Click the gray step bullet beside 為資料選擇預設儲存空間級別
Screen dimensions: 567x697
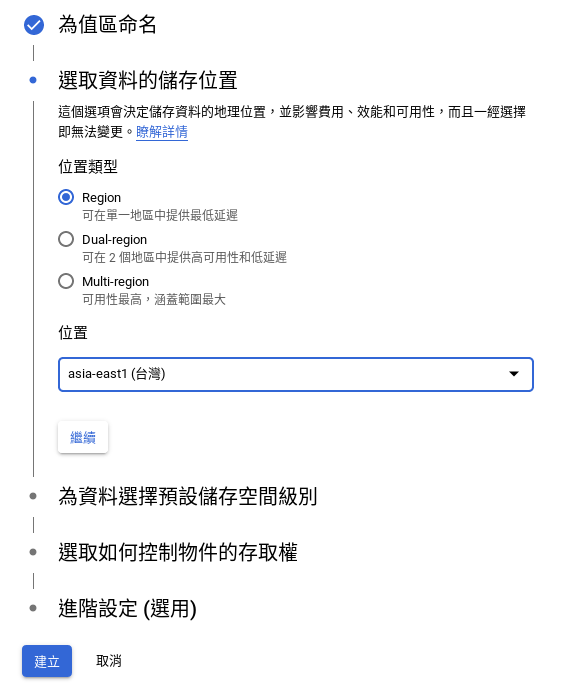pos(33,496)
